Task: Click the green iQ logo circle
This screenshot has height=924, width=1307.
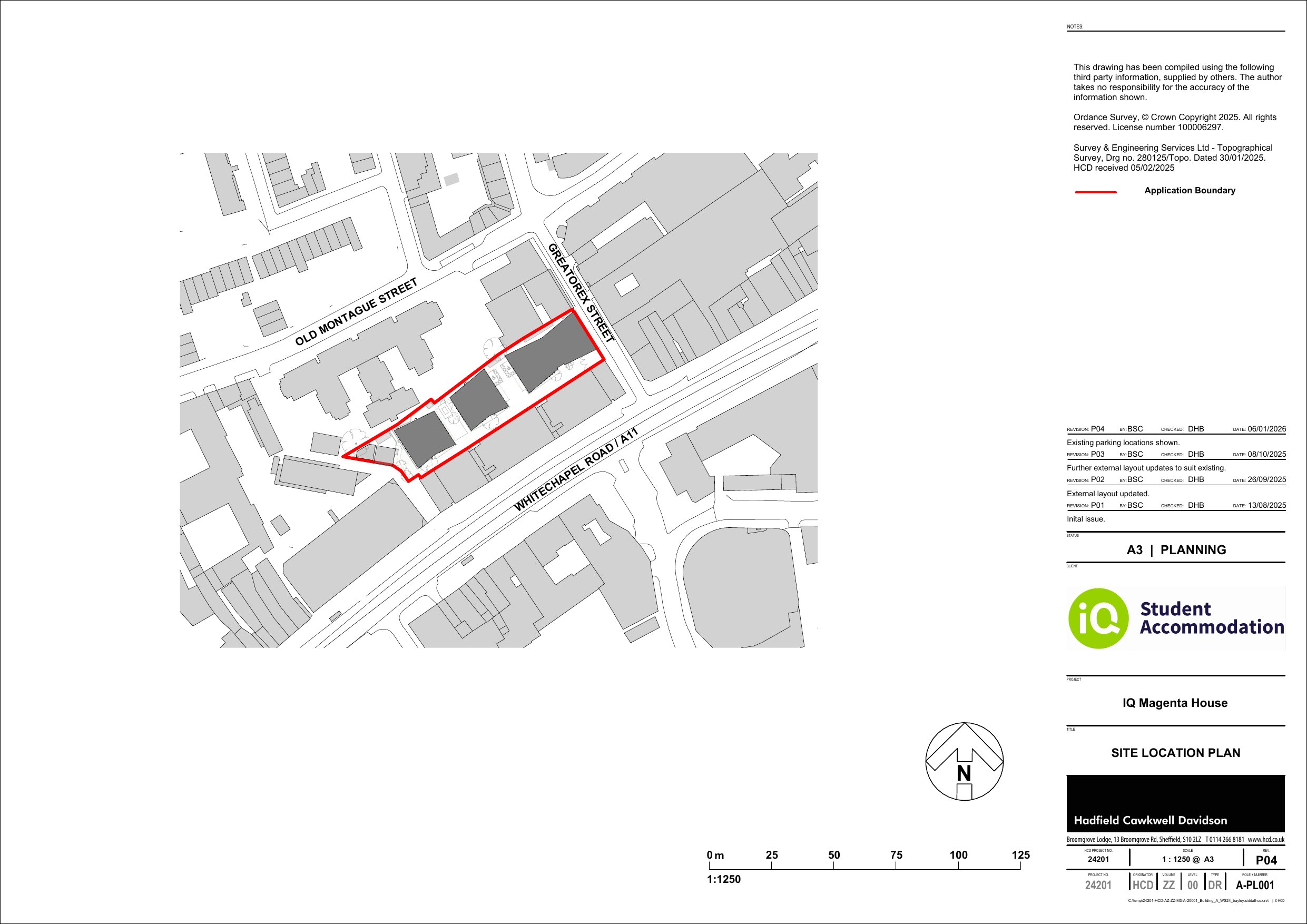Action: point(1098,618)
